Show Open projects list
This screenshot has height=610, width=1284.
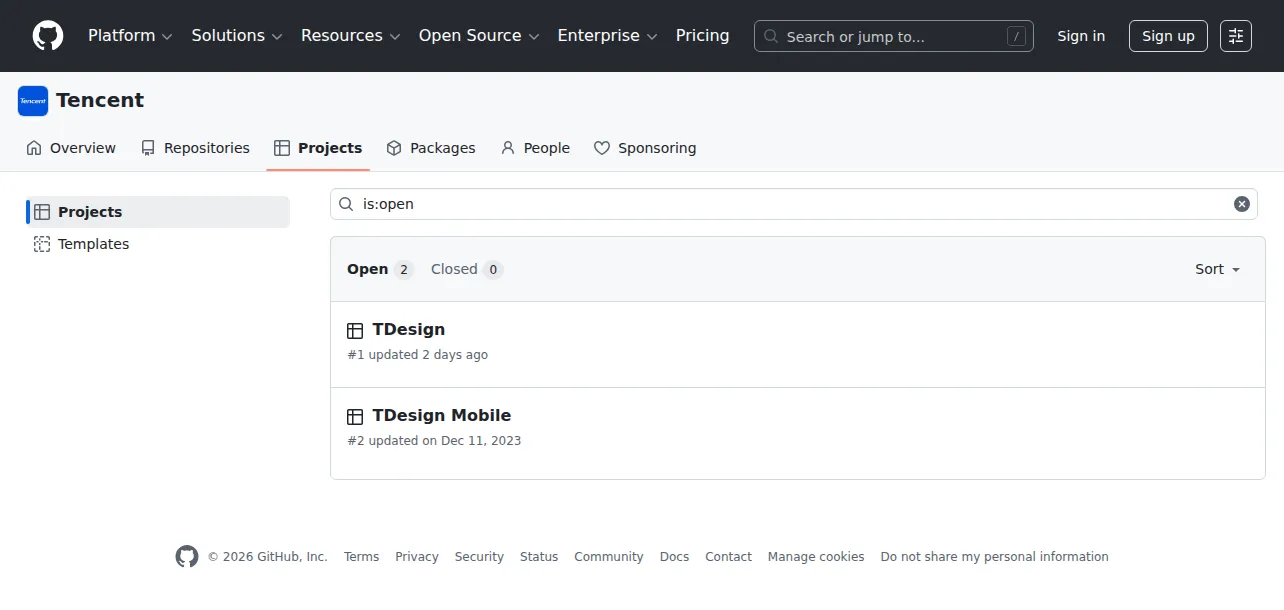(x=380, y=269)
